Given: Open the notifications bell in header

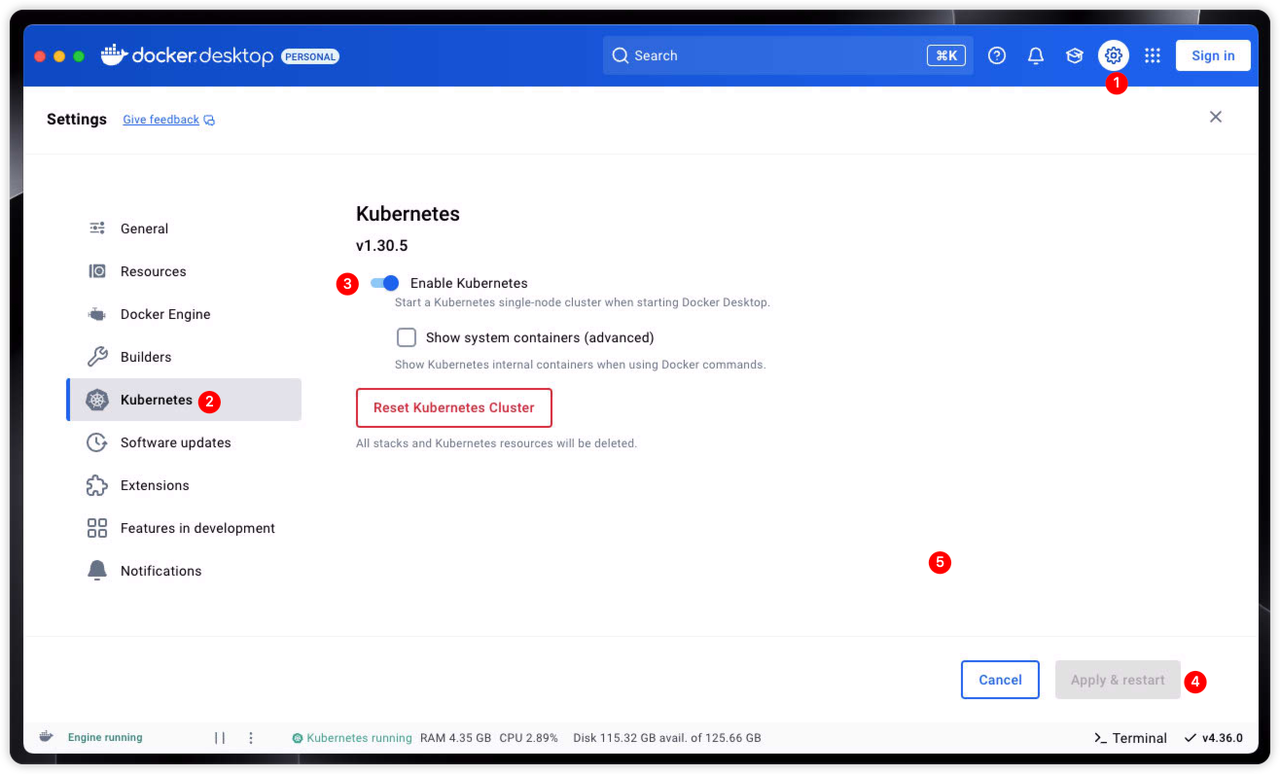Looking at the screenshot, I should coord(1036,56).
